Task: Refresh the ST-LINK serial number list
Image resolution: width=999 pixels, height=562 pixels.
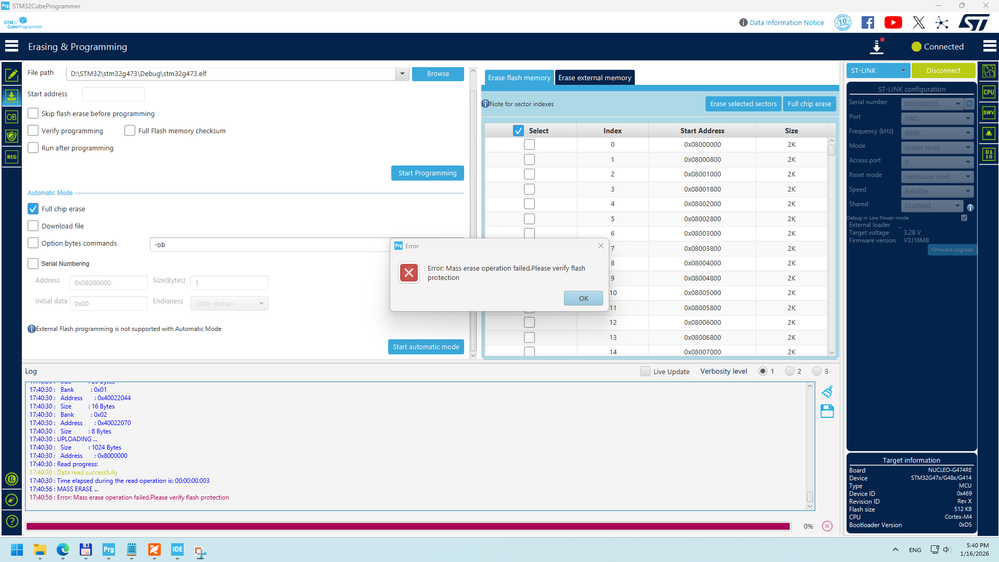Action: point(970,103)
